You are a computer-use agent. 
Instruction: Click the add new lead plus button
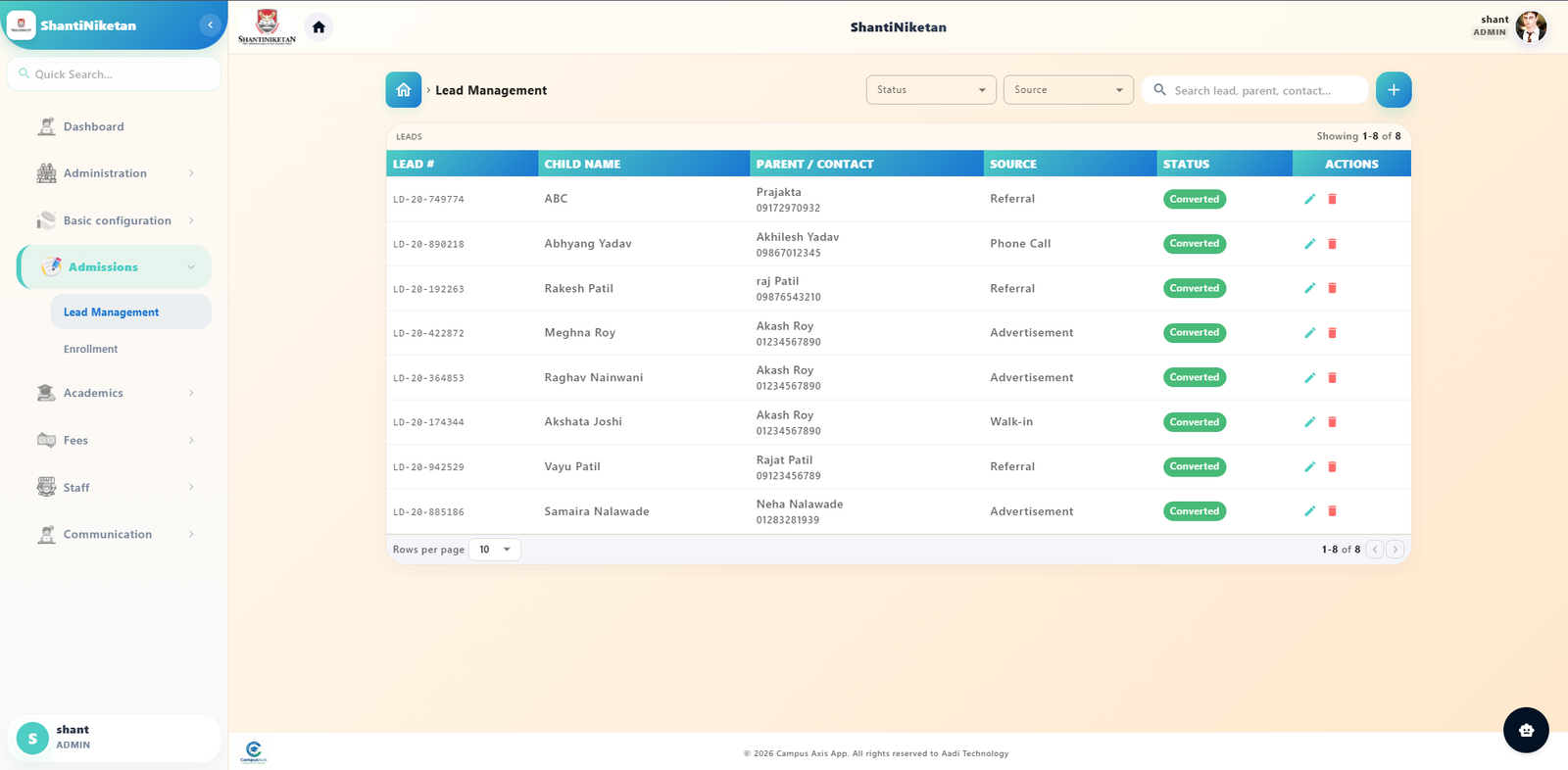(1394, 90)
